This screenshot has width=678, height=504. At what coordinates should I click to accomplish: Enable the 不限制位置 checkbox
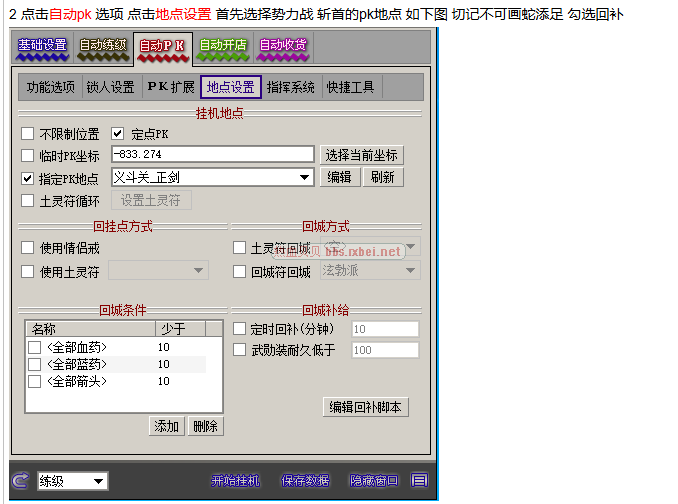point(28,133)
